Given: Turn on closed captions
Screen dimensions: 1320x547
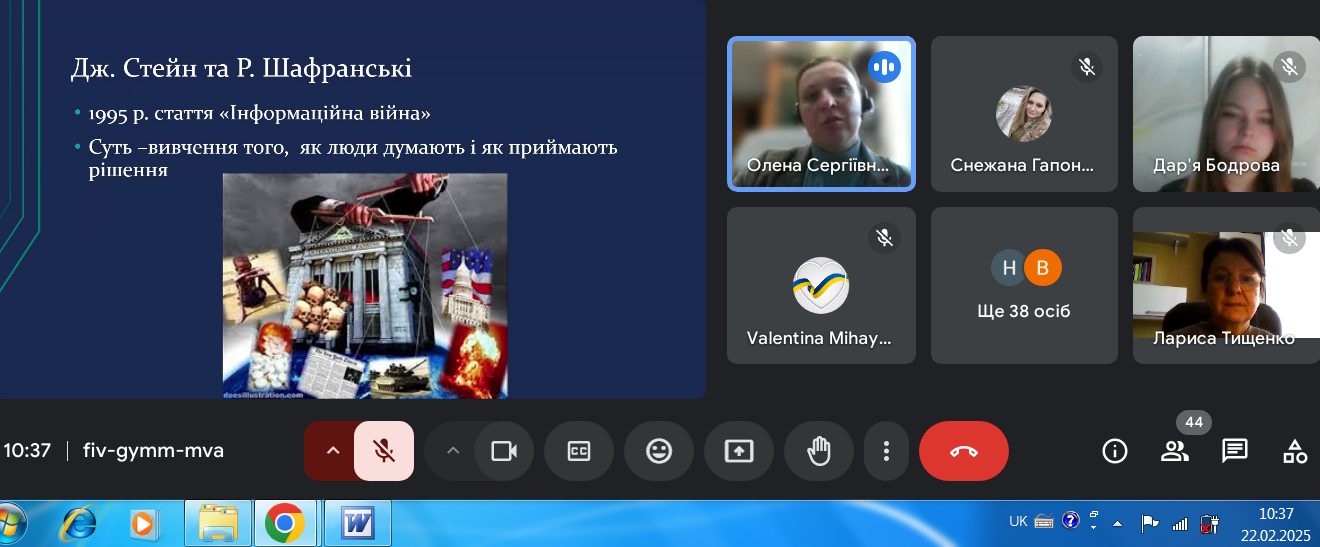Looking at the screenshot, I should 579,451.
